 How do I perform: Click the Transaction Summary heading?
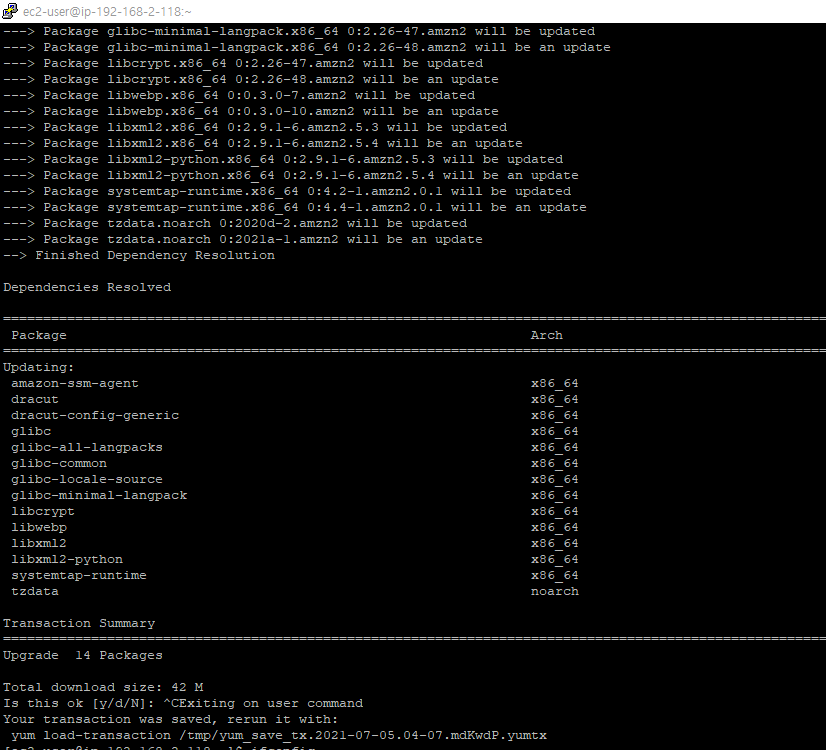click(79, 623)
